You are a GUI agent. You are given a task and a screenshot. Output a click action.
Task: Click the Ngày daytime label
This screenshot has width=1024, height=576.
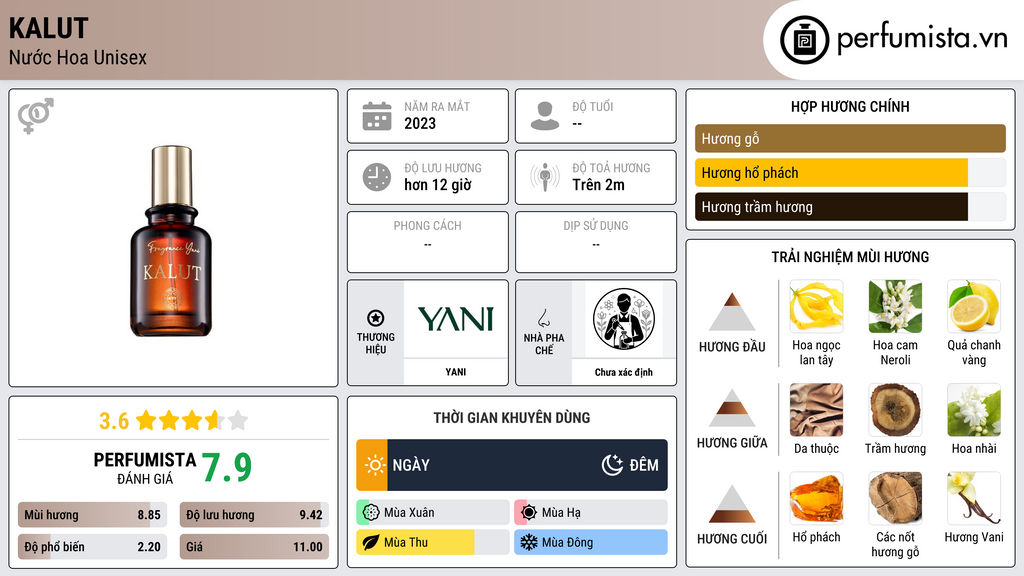tap(411, 465)
